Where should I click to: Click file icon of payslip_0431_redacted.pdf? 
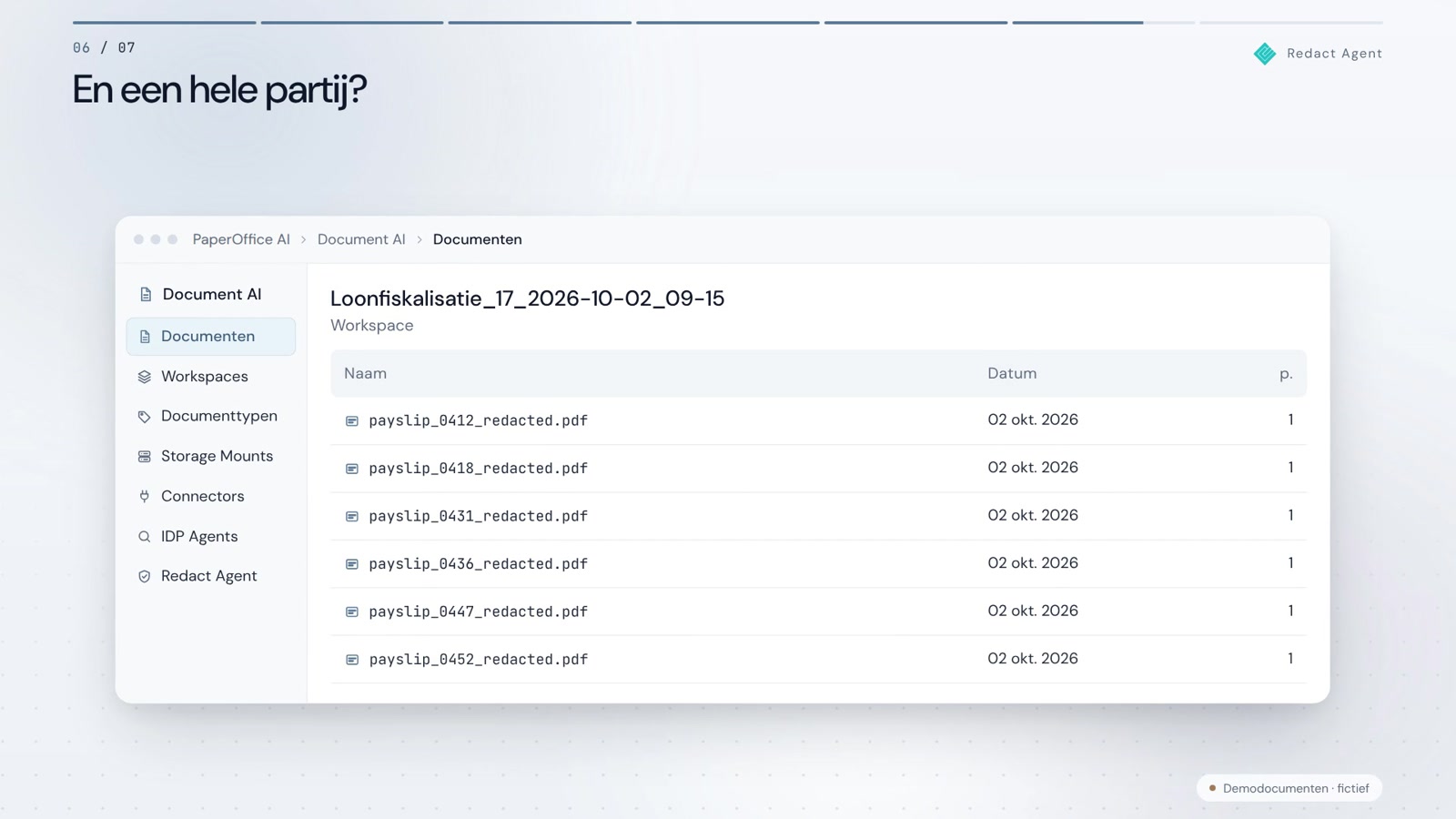352,517
